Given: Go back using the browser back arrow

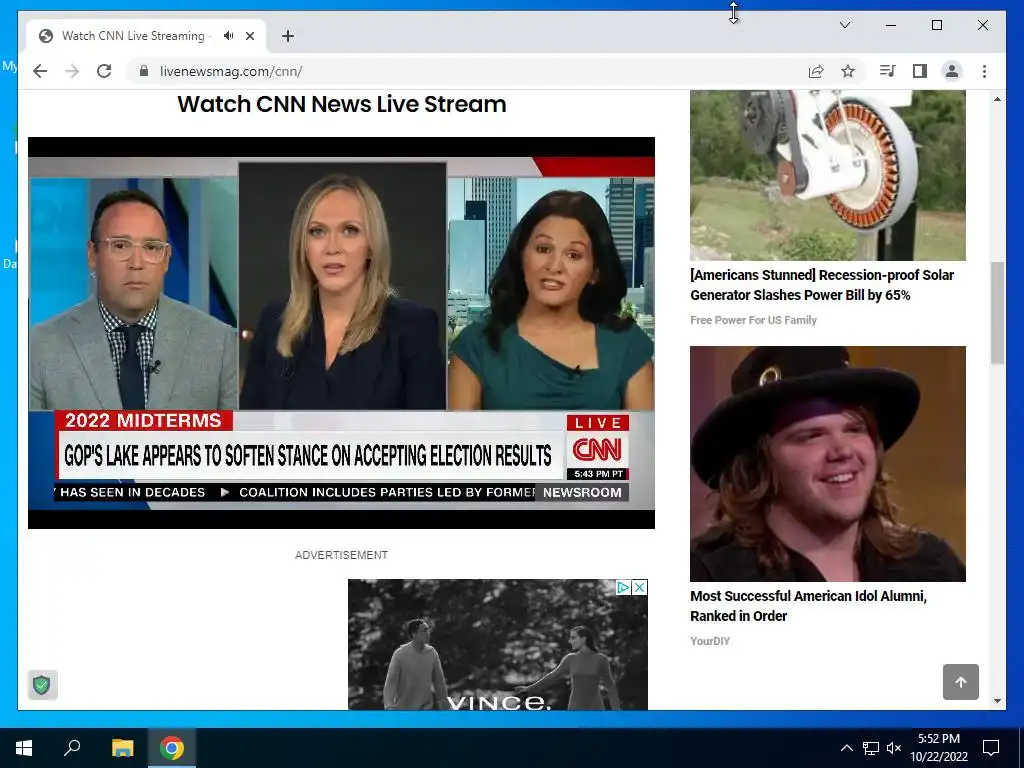Looking at the screenshot, I should click(40, 71).
